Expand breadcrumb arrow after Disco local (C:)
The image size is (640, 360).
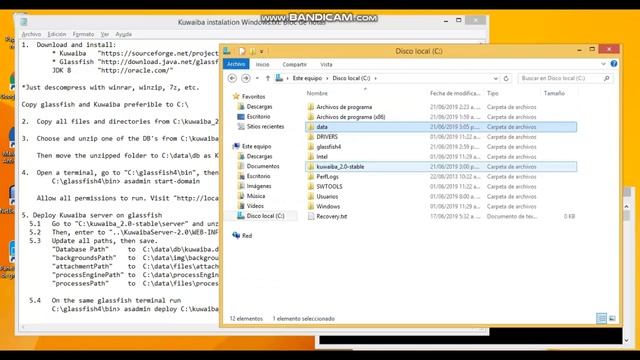coord(375,78)
